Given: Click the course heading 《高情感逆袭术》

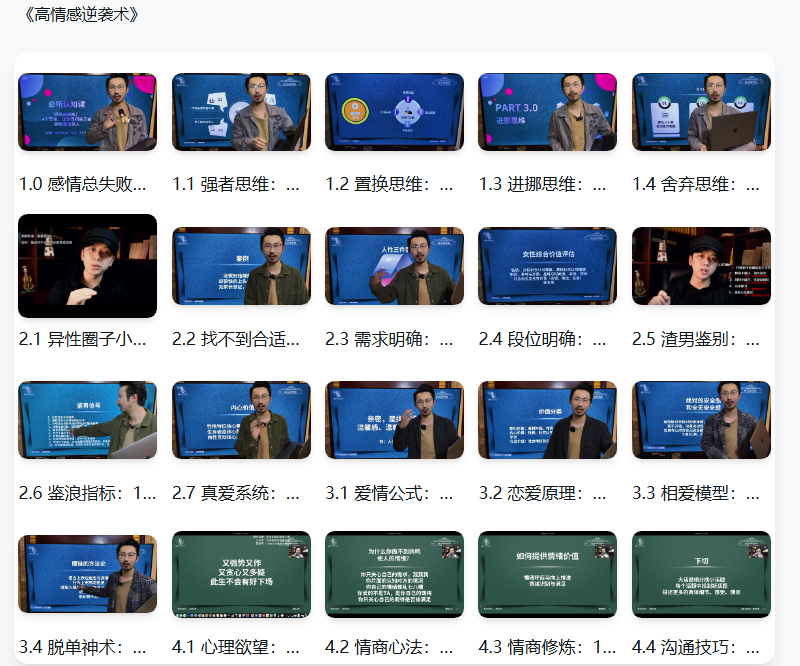Looking at the screenshot, I should pyautogui.click(x=82, y=14).
